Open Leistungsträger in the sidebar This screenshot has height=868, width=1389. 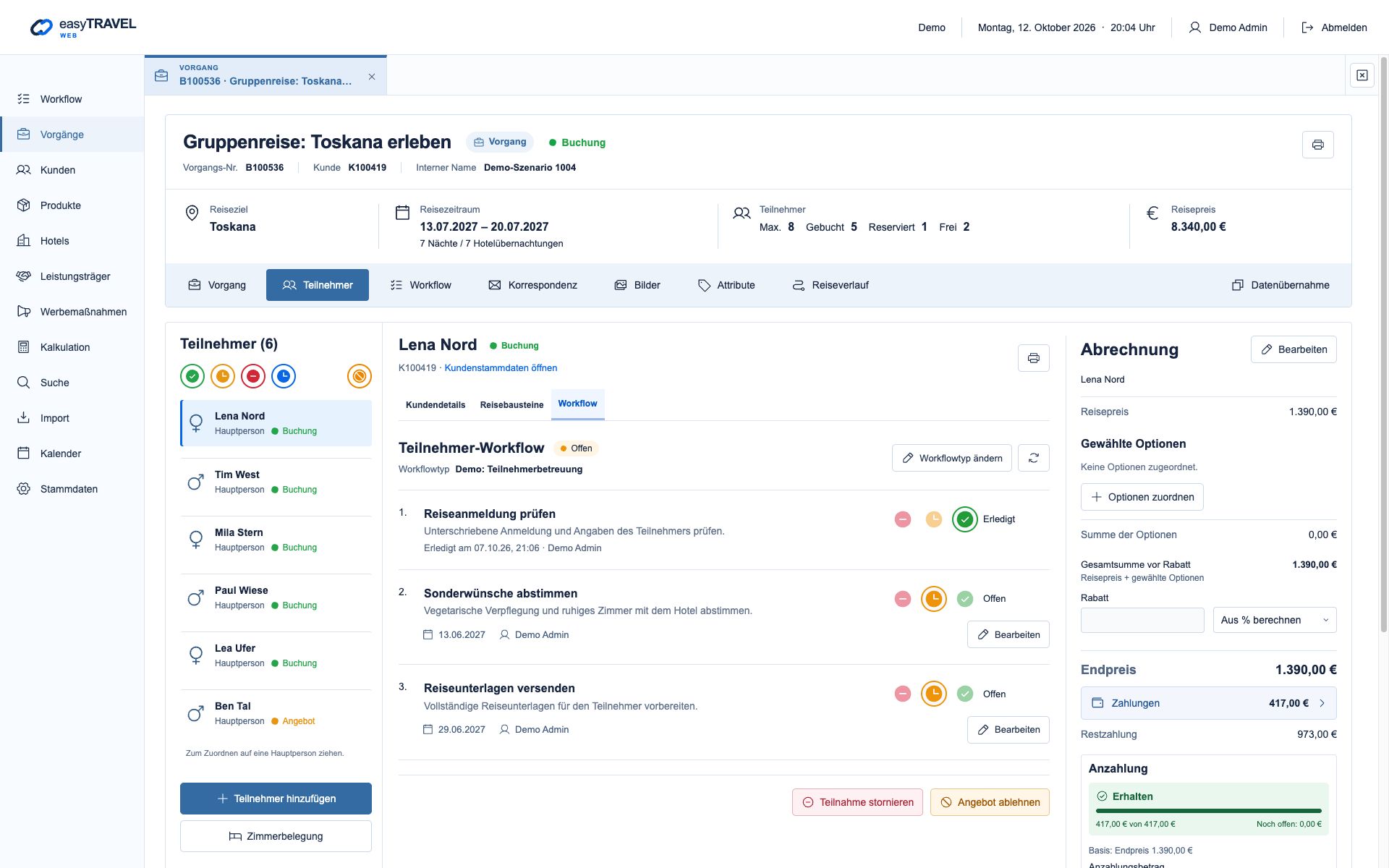(x=72, y=276)
